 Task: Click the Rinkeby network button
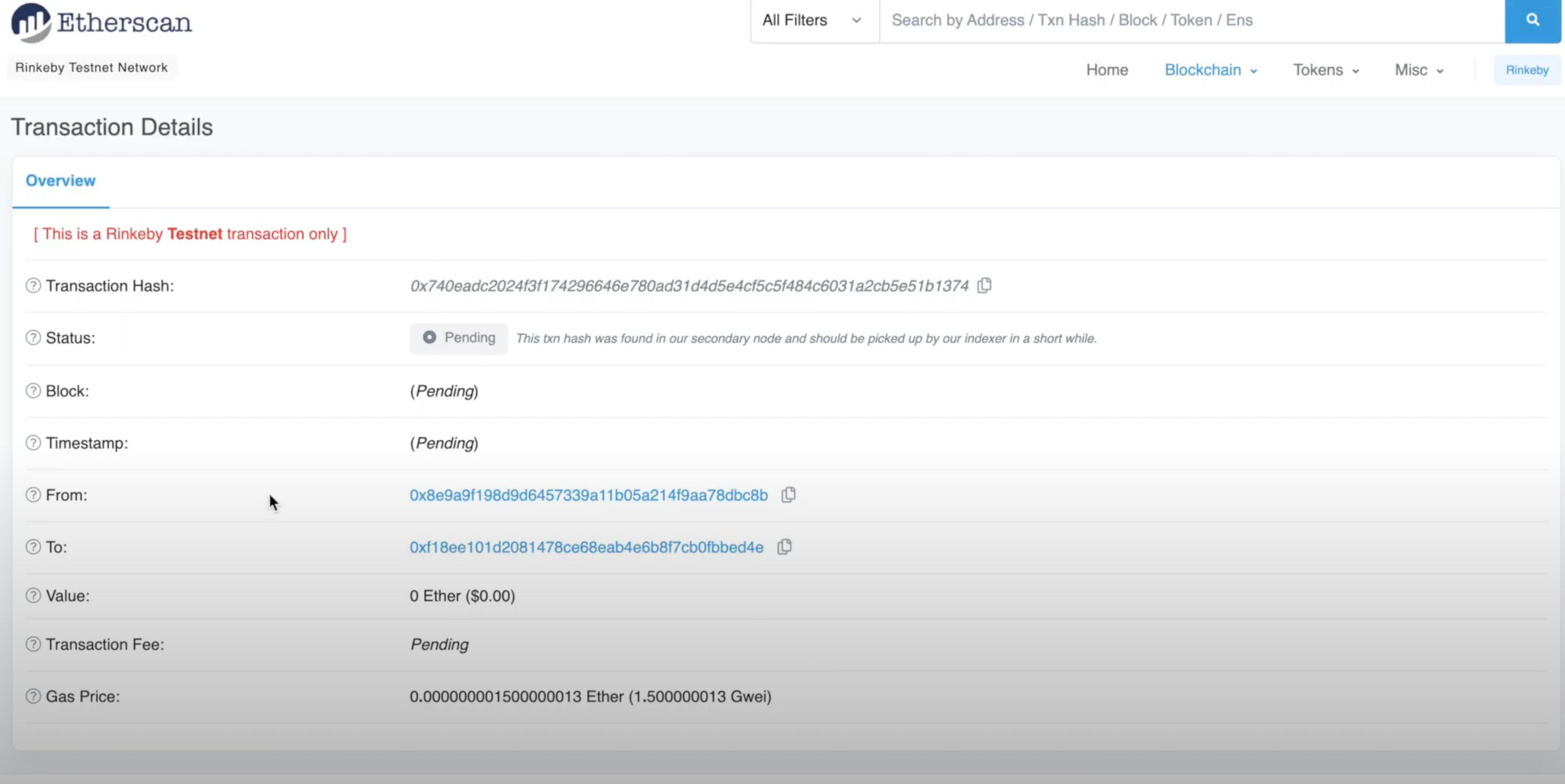(1527, 71)
